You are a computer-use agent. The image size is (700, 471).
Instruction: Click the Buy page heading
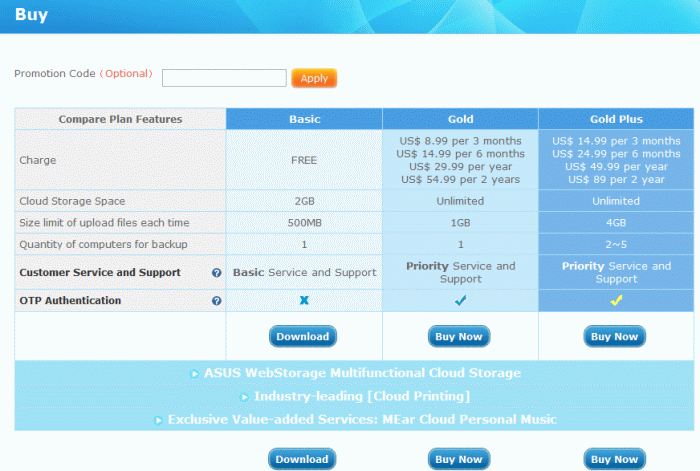(x=31, y=14)
